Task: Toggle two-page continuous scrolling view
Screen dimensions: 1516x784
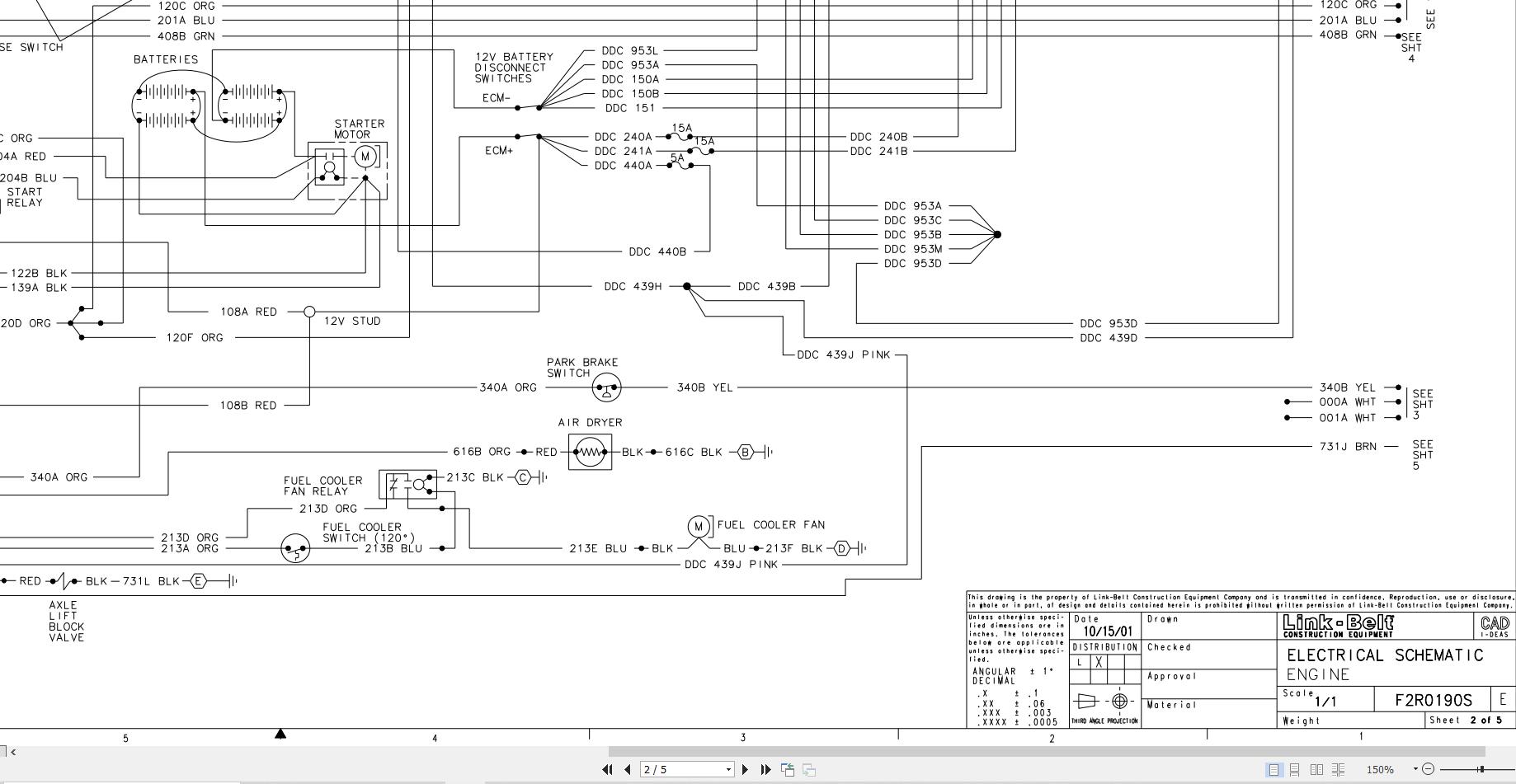Action: click(1338, 769)
